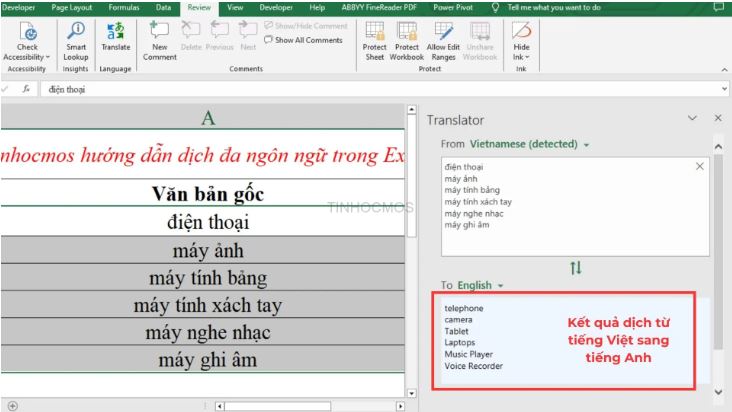732x412 pixels.
Task: Select cell containing máy nghe nhạc
Action: pyautogui.click(x=203, y=332)
